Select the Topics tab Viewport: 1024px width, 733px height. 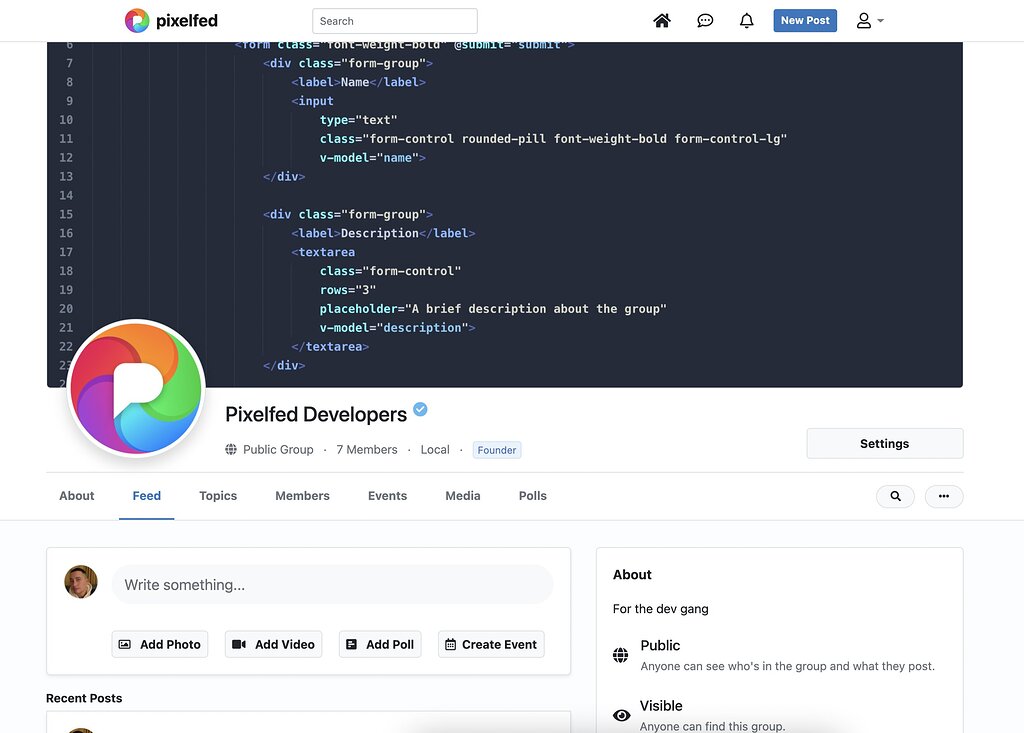point(218,496)
